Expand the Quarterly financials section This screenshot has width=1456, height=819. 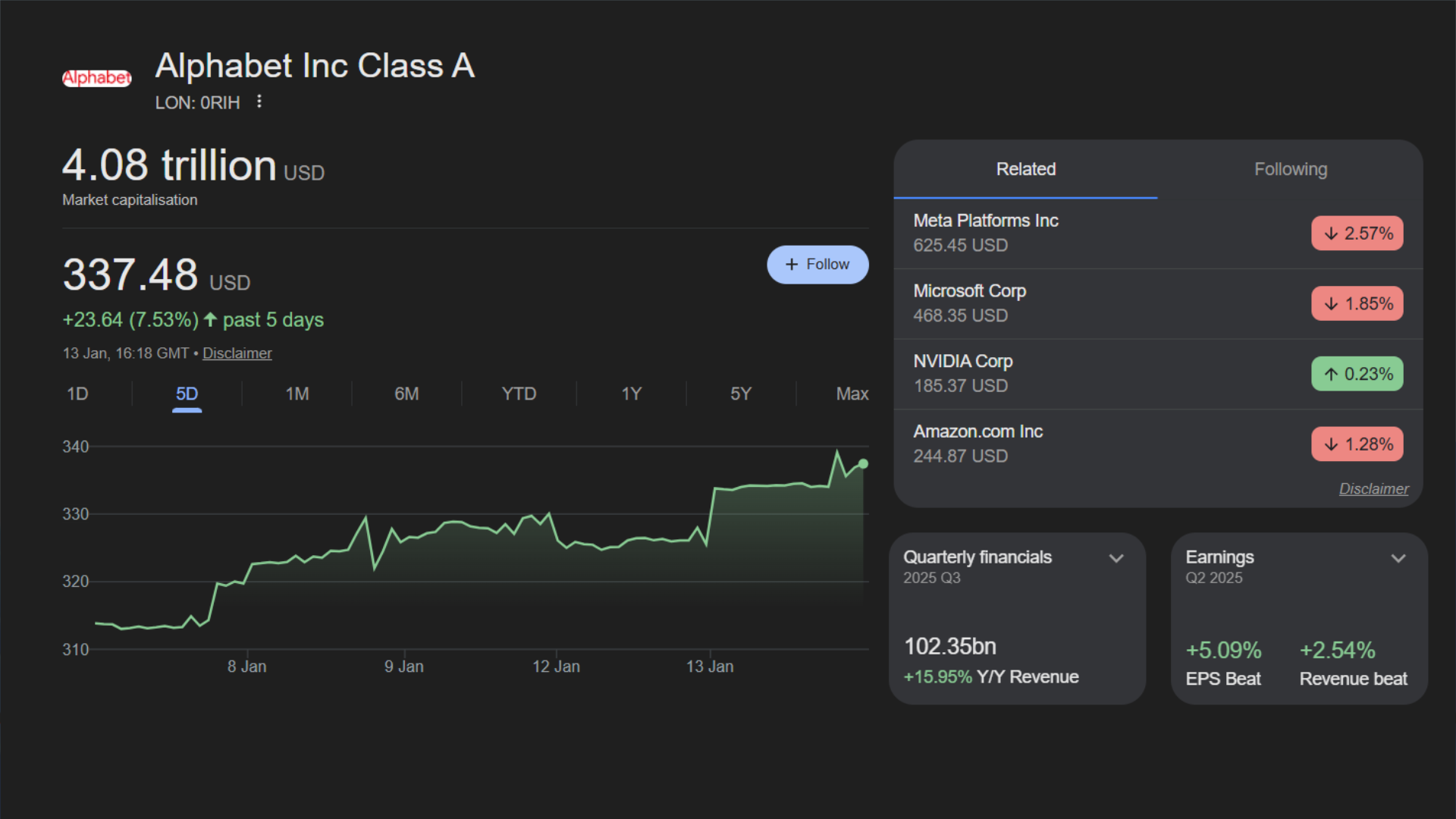click(x=1116, y=558)
